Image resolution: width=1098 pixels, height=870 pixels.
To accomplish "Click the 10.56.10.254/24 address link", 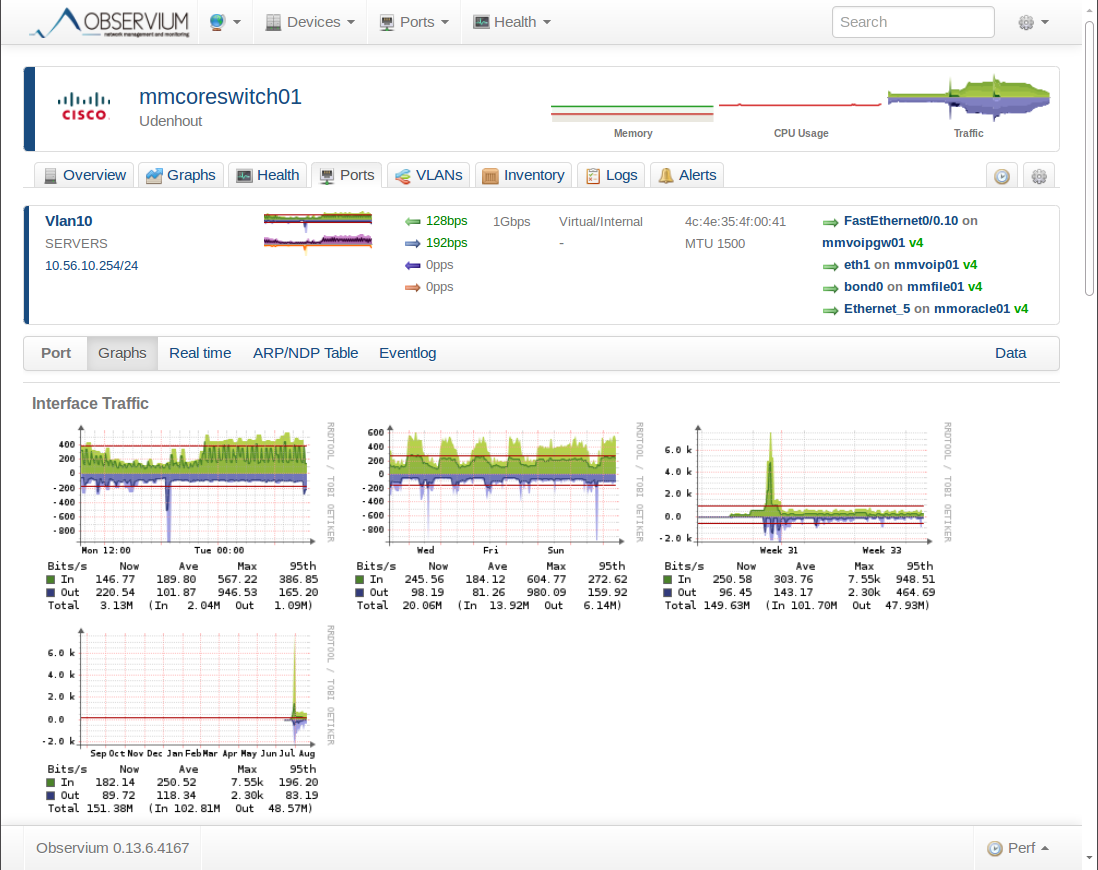I will tap(92, 265).
